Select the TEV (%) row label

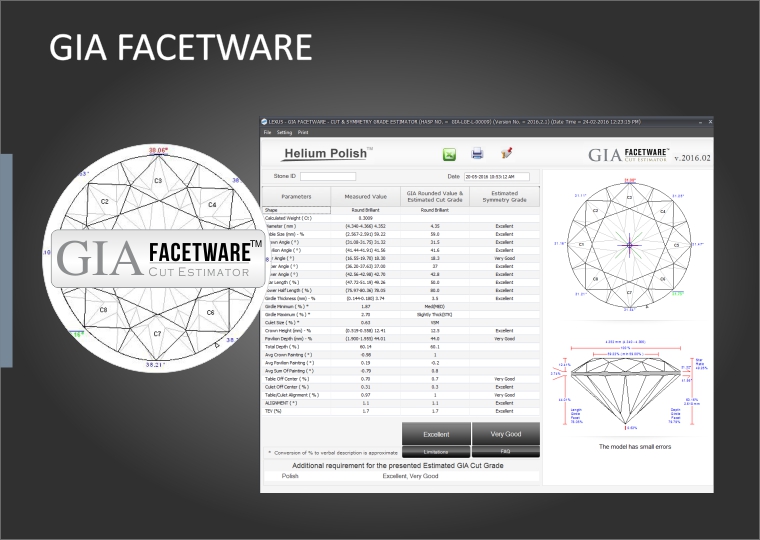(273, 411)
